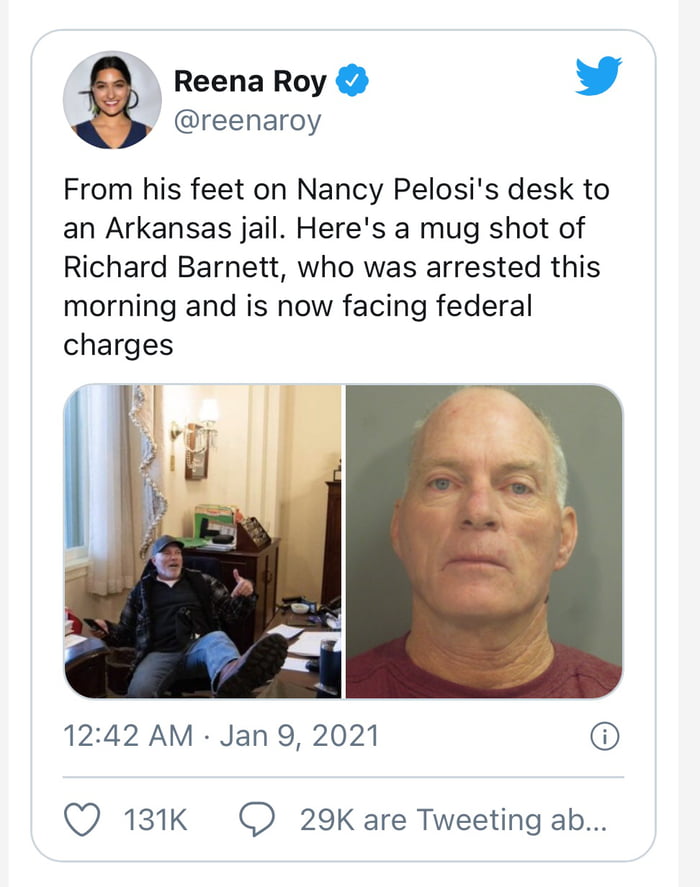
Task: Open the @reenaroy handle link
Action: click(248, 121)
